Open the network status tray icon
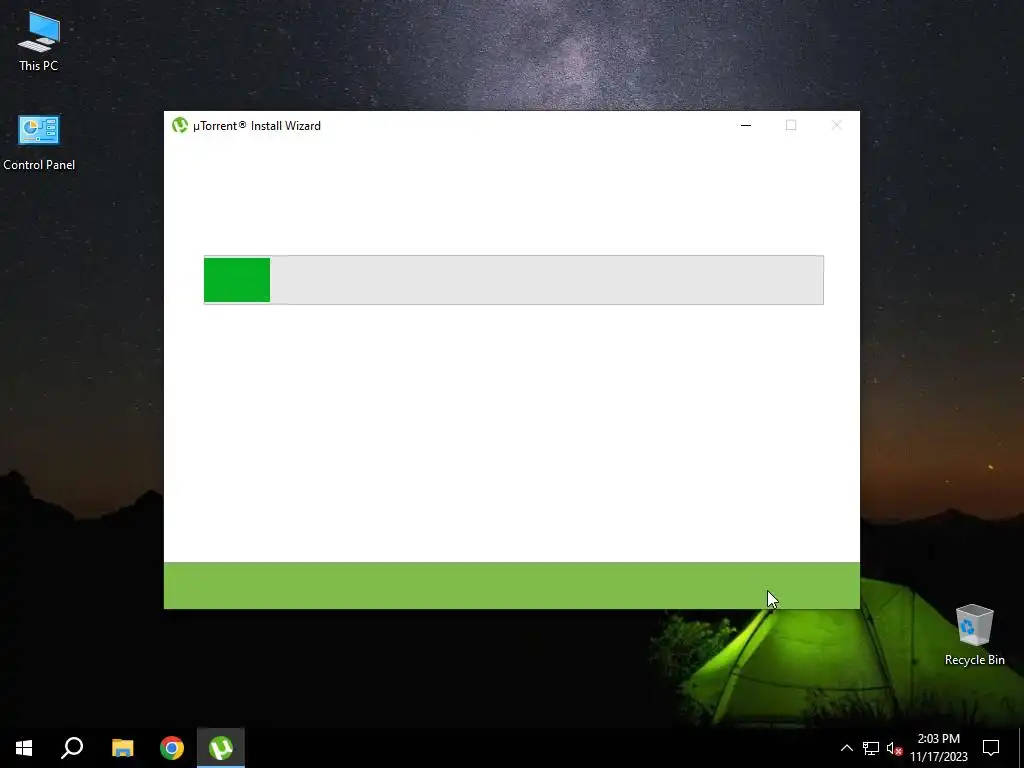Screen dimensions: 1024x768 pos(871,748)
